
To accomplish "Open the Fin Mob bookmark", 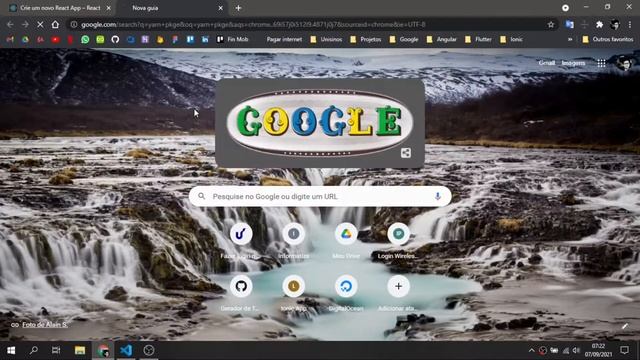I will 232,40.
